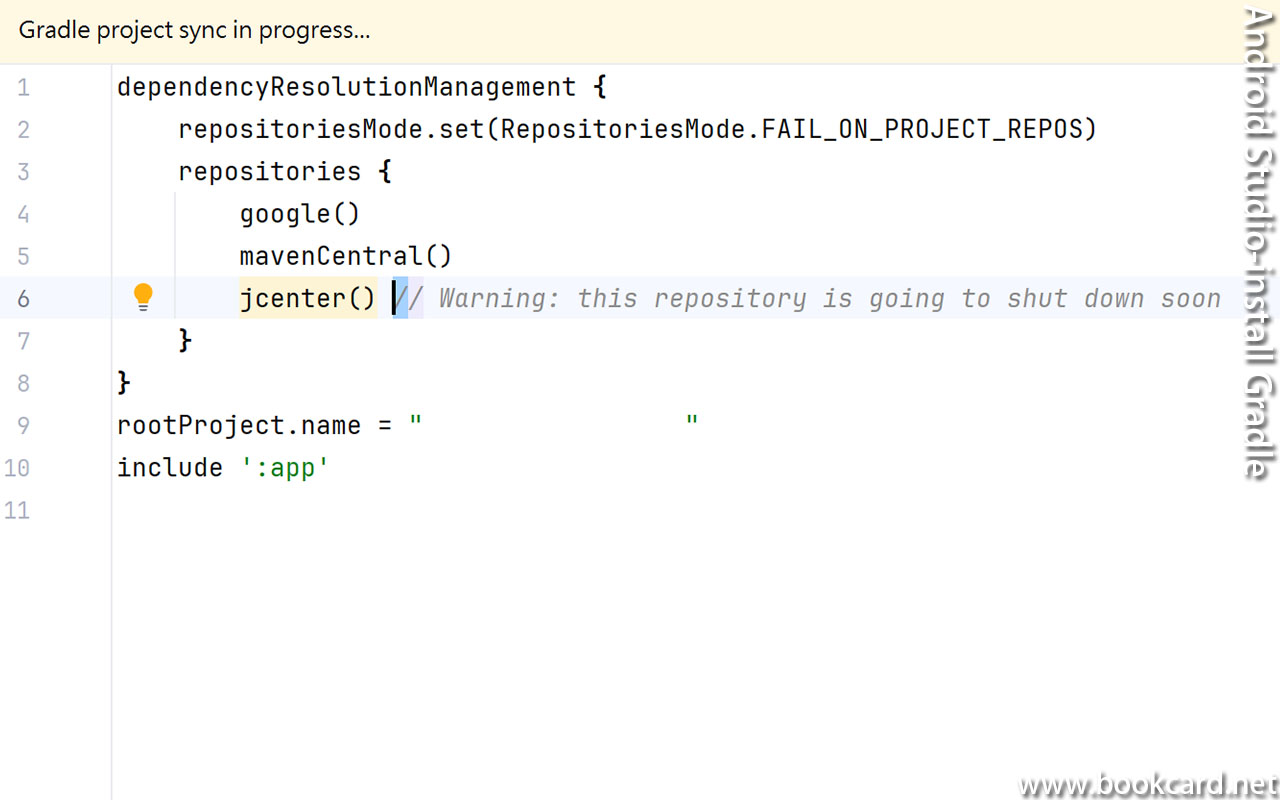1280x800 pixels.
Task: Click line number 11 in the gutter
Action: coord(17,510)
